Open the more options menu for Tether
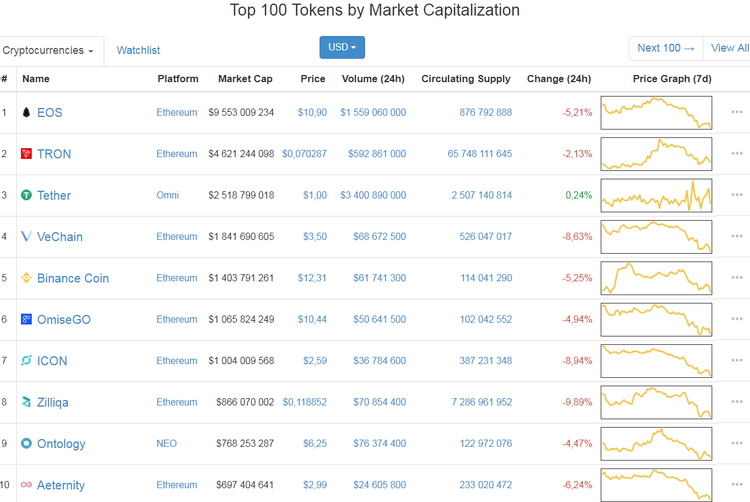Screen dimensions: 750x502 pyautogui.click(x=737, y=195)
